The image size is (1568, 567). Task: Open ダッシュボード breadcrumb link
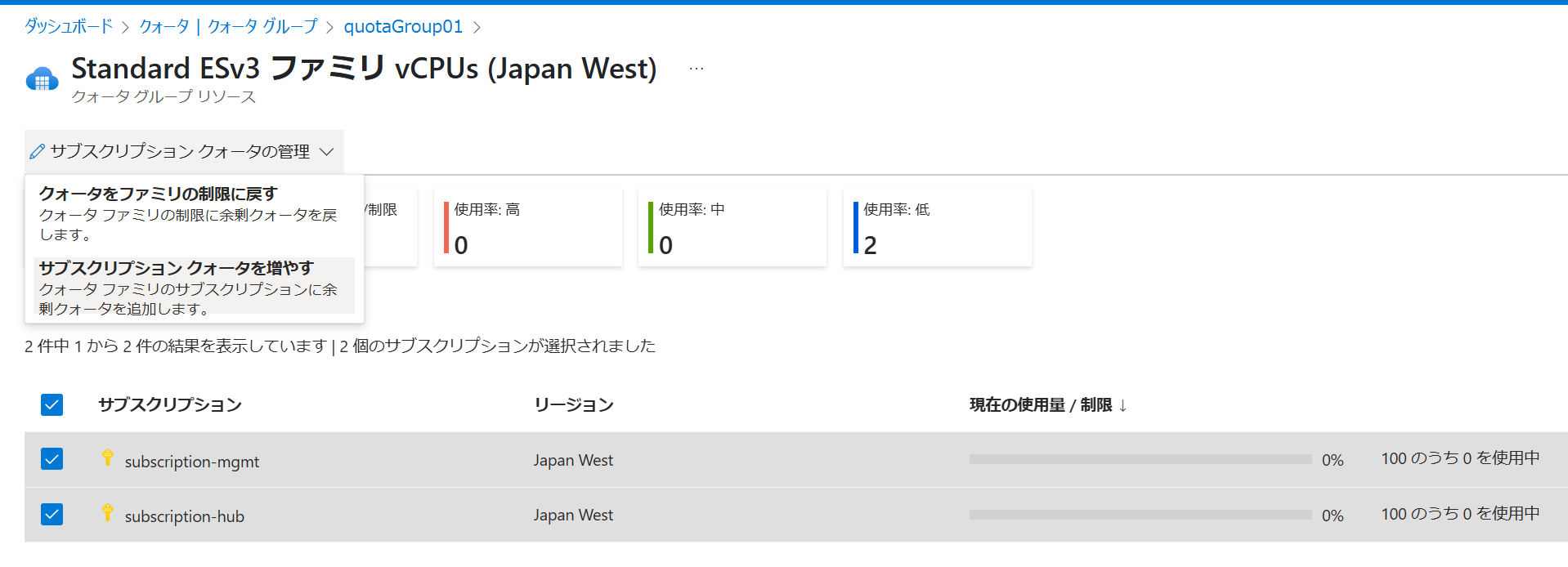tap(69, 27)
